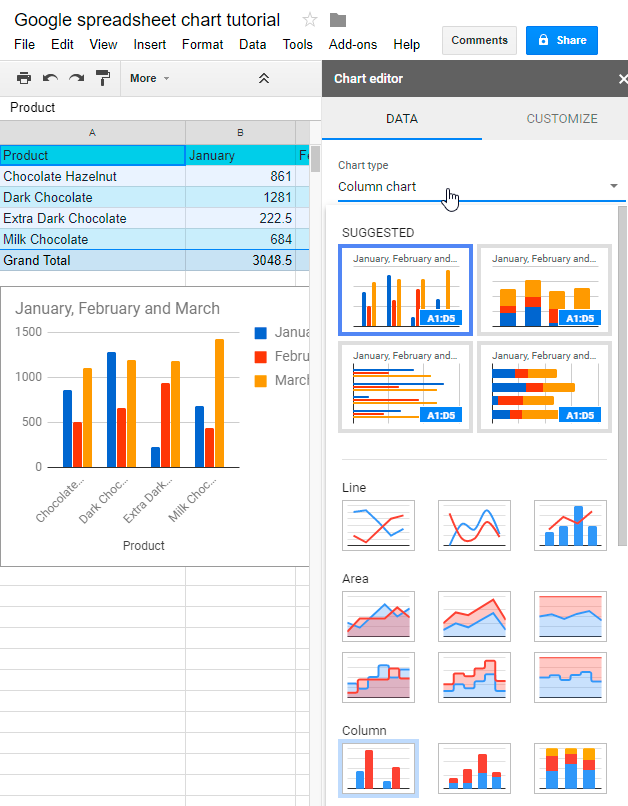This screenshot has width=628, height=806.
Task: Select the smooth line chart type
Action: pyautogui.click(x=474, y=526)
